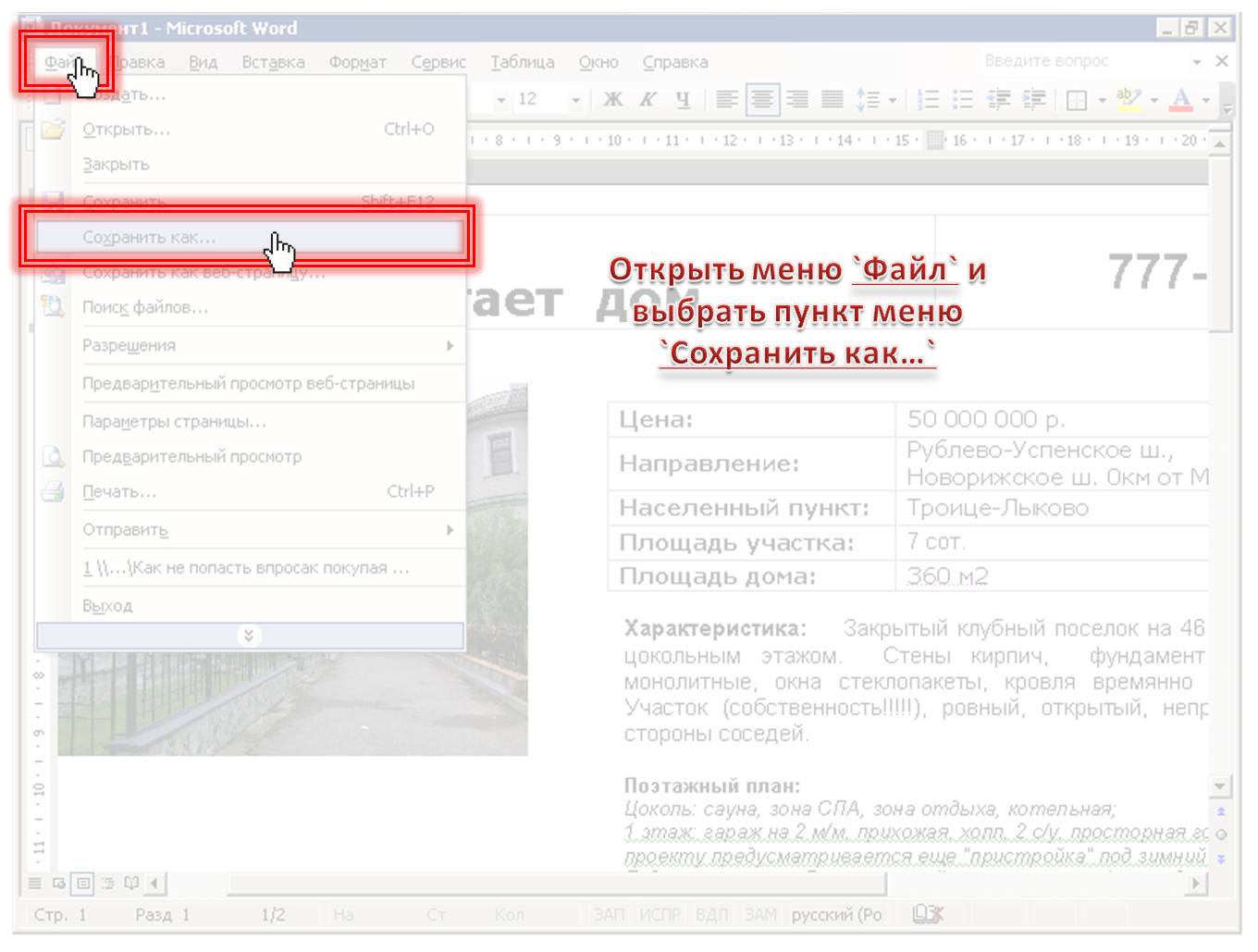Apply the yellow highlight color
The image size is (1258, 952).
1128,99
